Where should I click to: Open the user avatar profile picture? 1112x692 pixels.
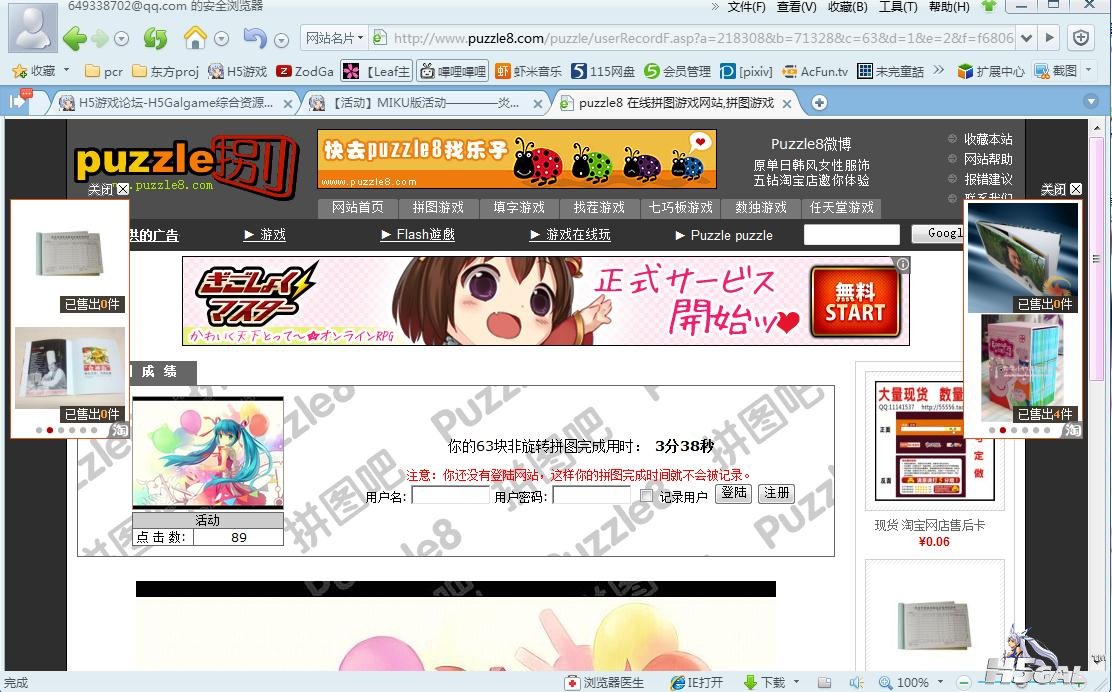[x=33, y=27]
